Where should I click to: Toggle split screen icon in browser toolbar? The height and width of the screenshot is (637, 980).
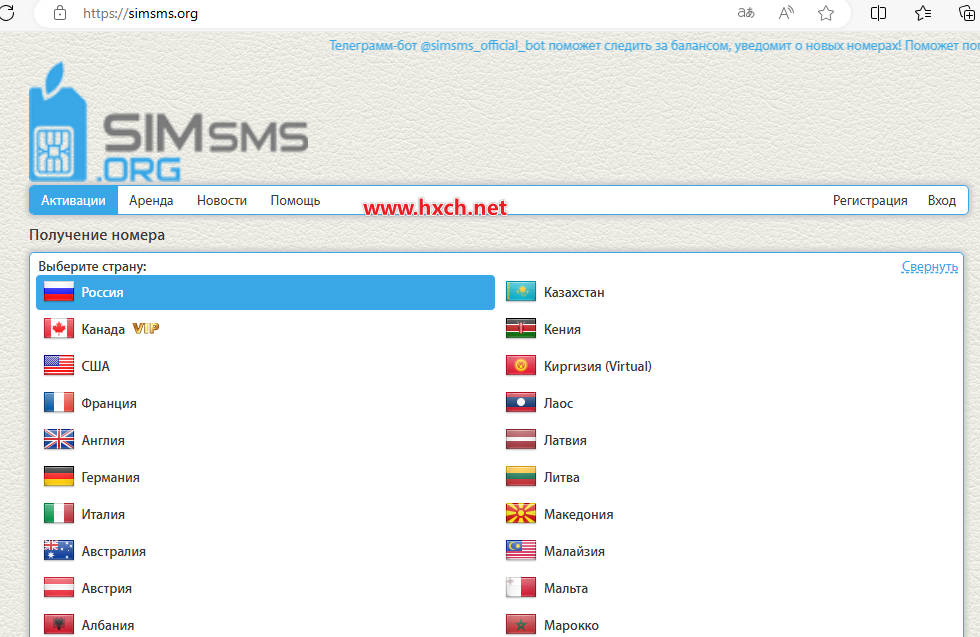pos(878,13)
